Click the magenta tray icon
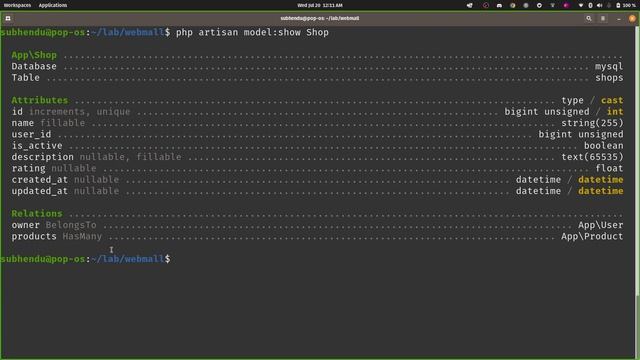The image size is (640, 360). [566, 5]
